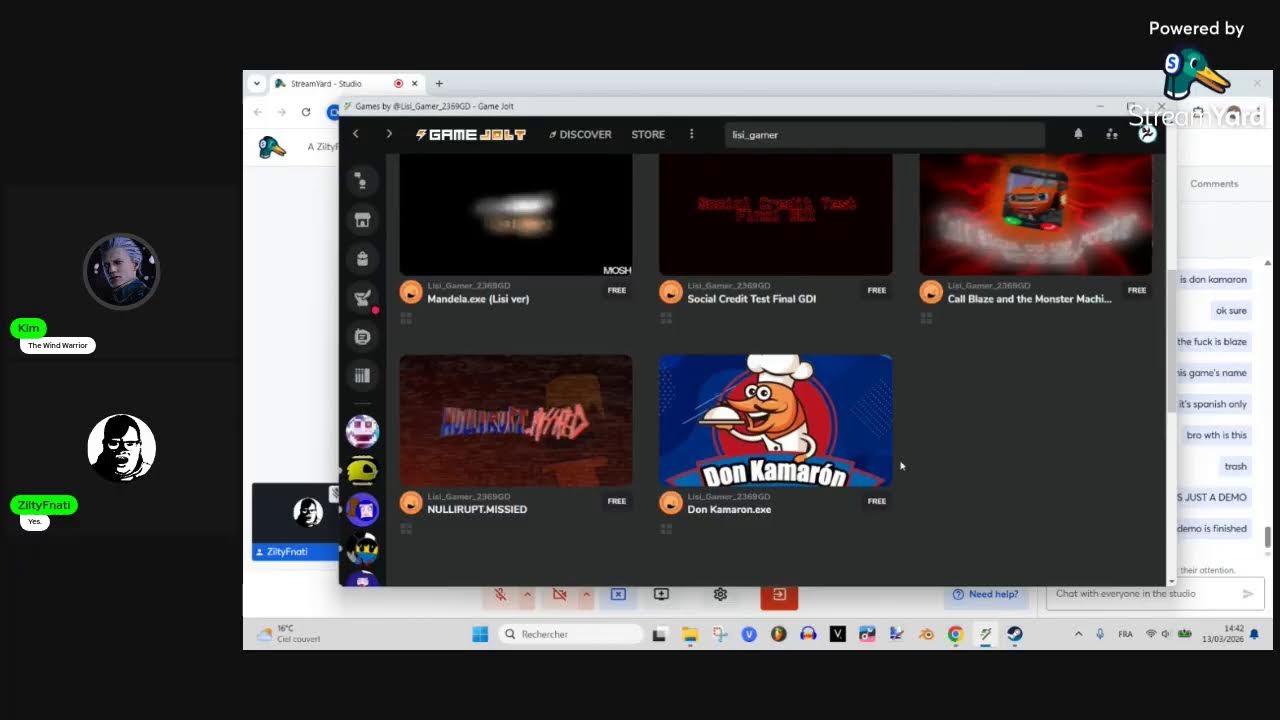Open the shop icon in Game Jolt sidebar
Viewport: 1280px width, 720px height.
click(362, 220)
